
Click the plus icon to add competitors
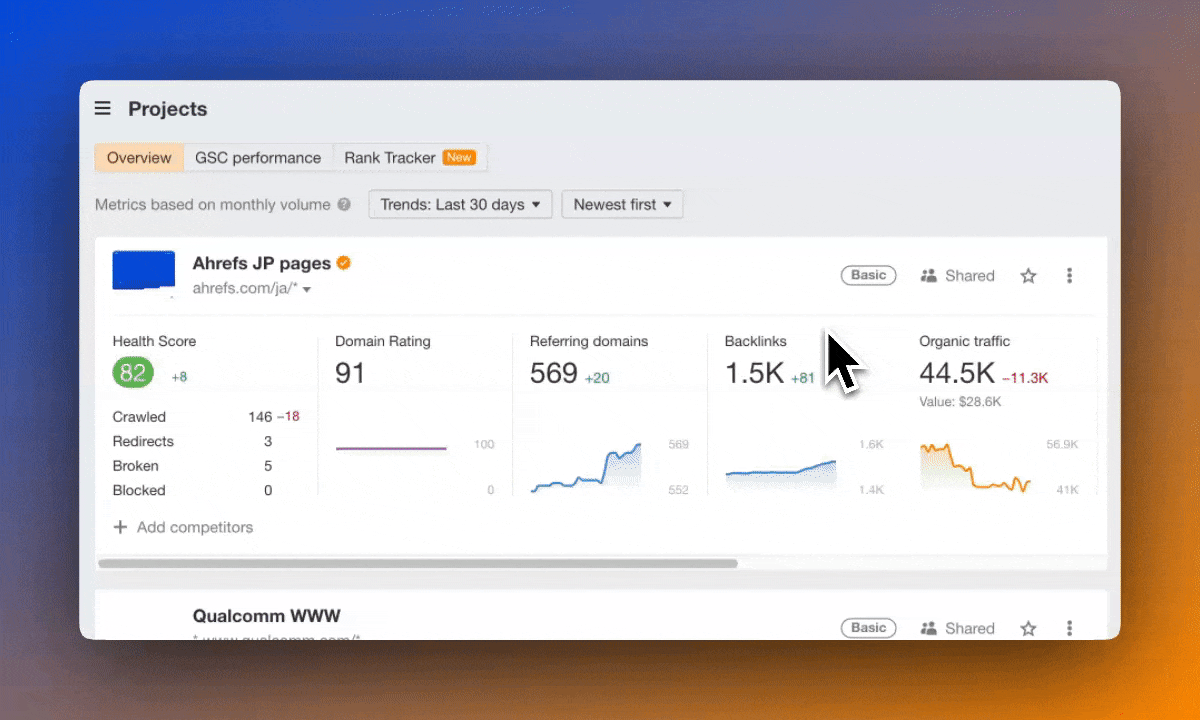[x=120, y=527]
